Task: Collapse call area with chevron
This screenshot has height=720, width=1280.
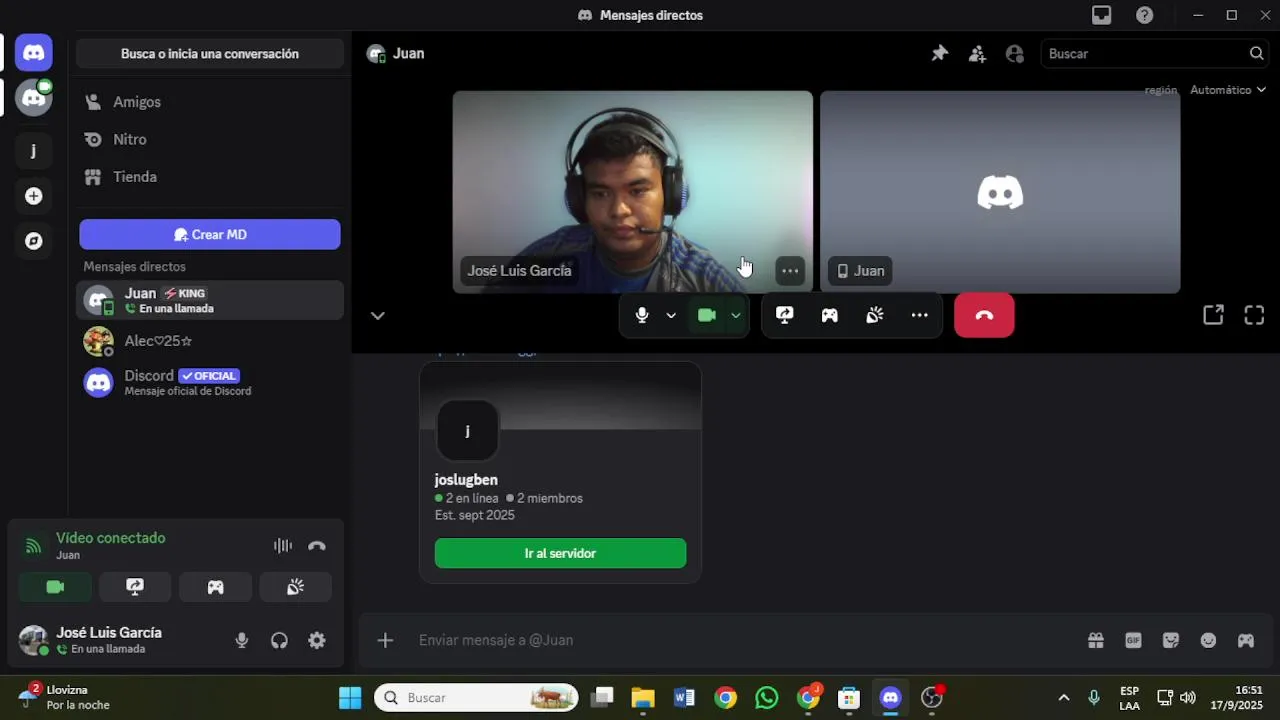Action: (377, 315)
